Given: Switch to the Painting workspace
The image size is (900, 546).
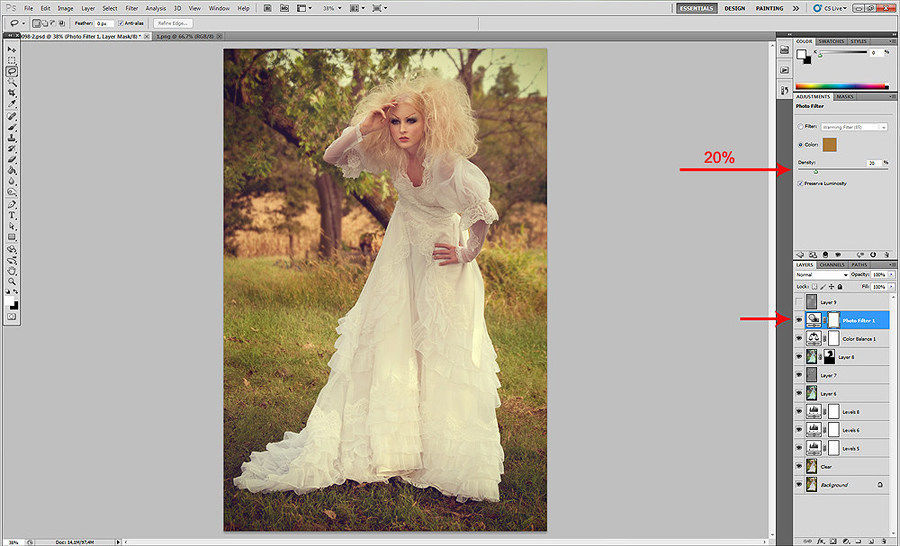Looking at the screenshot, I should click(x=769, y=8).
